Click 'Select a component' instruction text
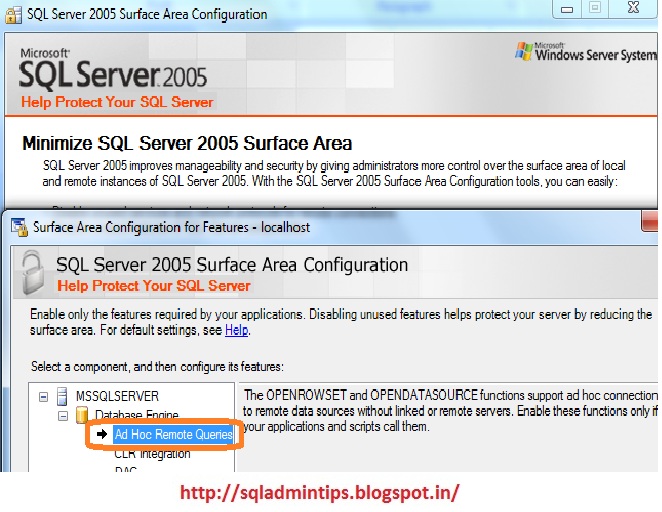The height and width of the screenshot is (512, 662). (x=157, y=366)
